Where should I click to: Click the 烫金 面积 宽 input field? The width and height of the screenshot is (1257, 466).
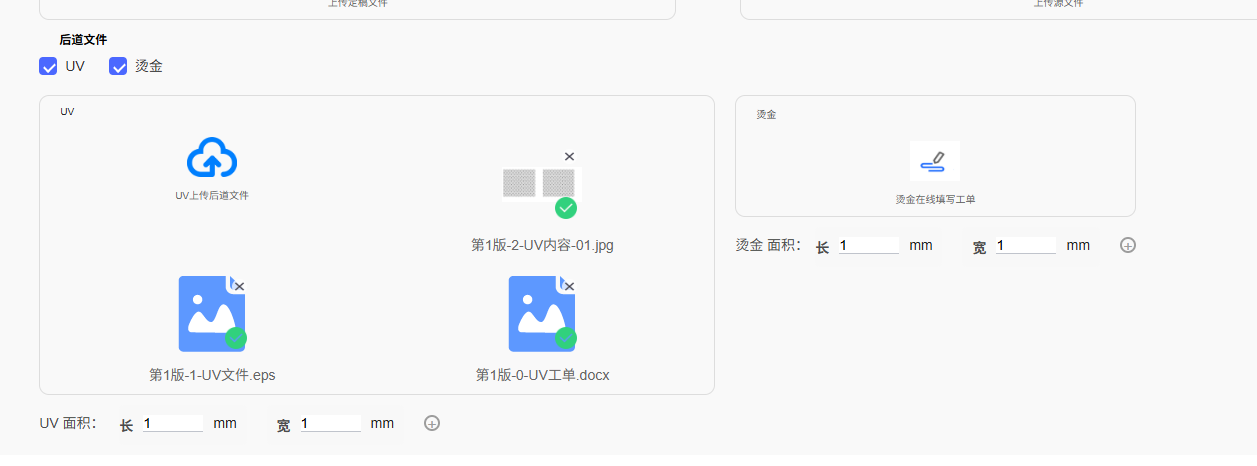[x=1025, y=245]
